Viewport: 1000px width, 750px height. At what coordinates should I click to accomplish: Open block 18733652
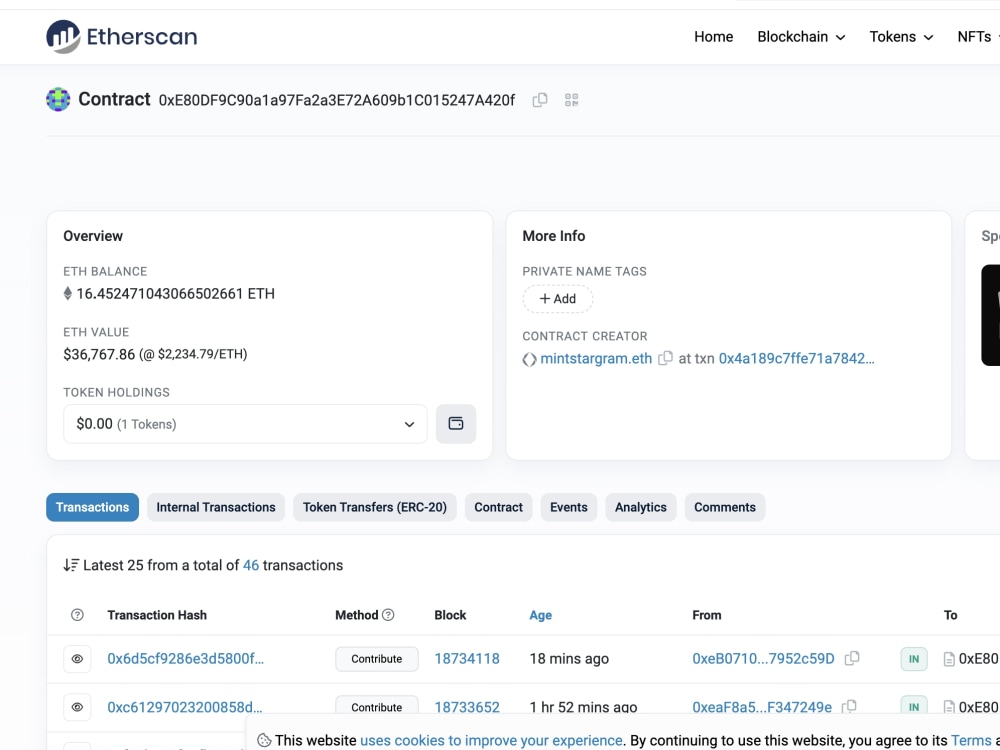coord(467,707)
